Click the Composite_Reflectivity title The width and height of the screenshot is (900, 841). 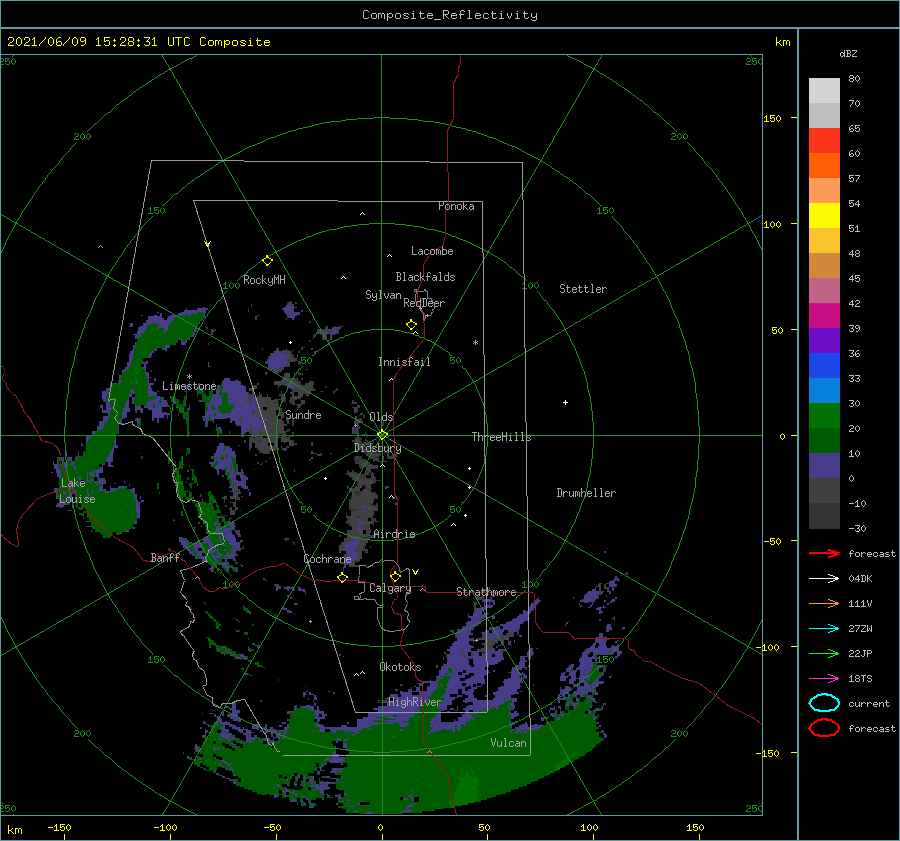tap(449, 15)
